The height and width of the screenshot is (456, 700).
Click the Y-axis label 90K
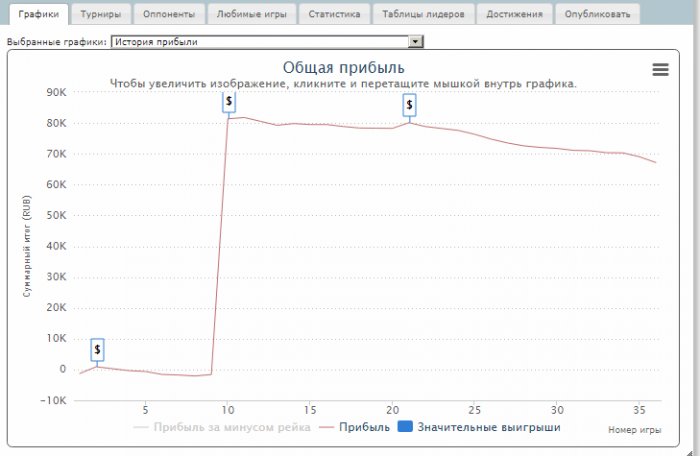pos(56,92)
